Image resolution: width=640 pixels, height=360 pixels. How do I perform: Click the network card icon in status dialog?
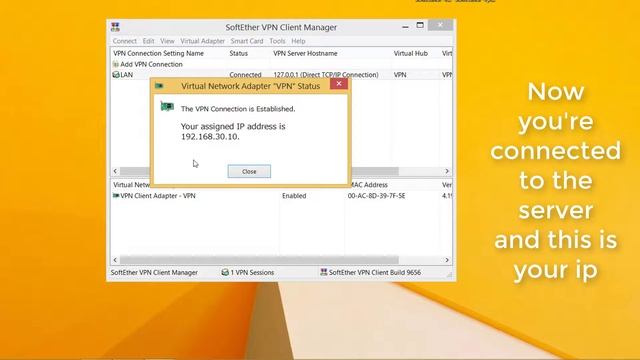167,107
